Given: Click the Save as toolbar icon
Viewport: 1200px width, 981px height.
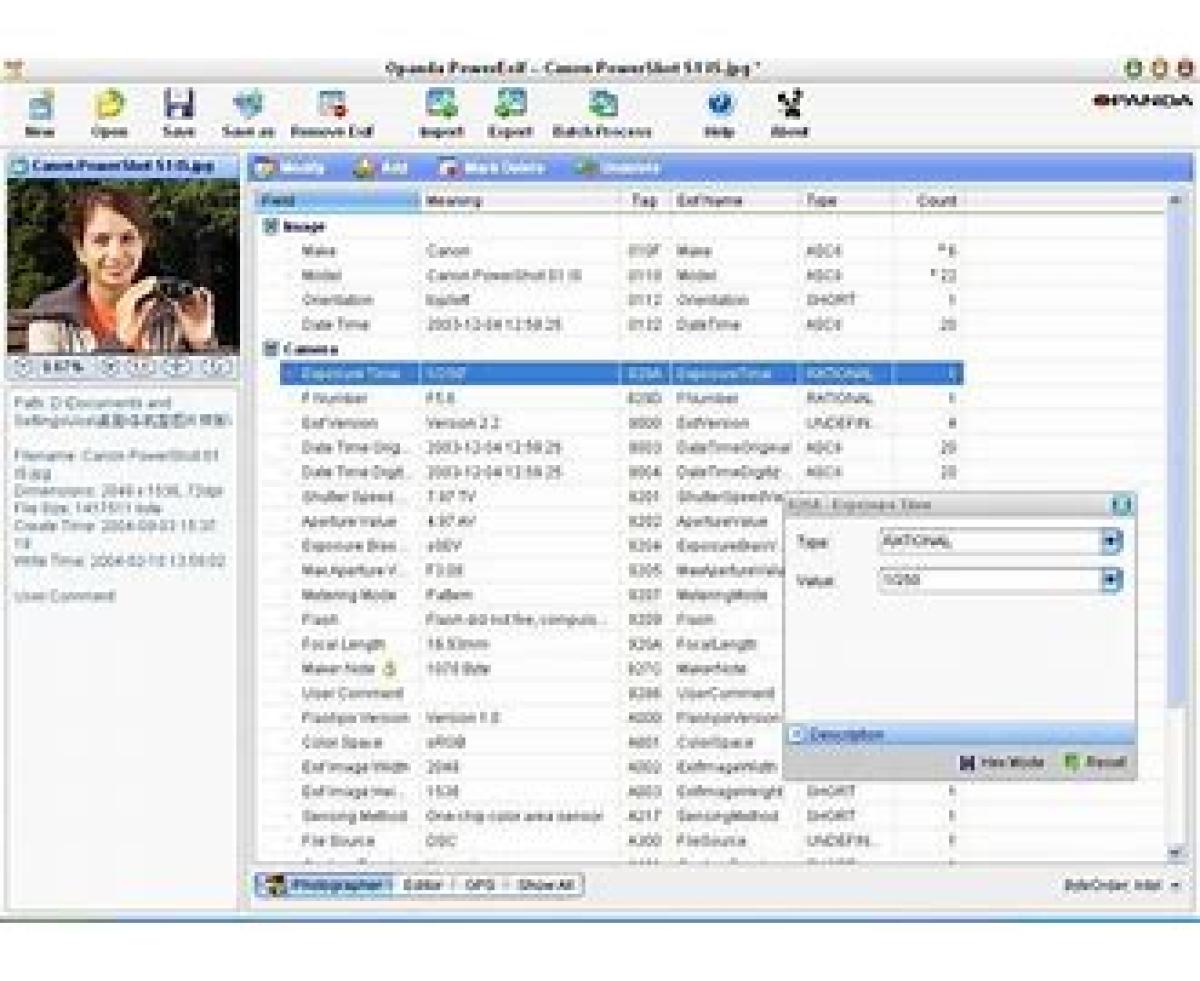Looking at the screenshot, I should pyautogui.click(x=247, y=104).
